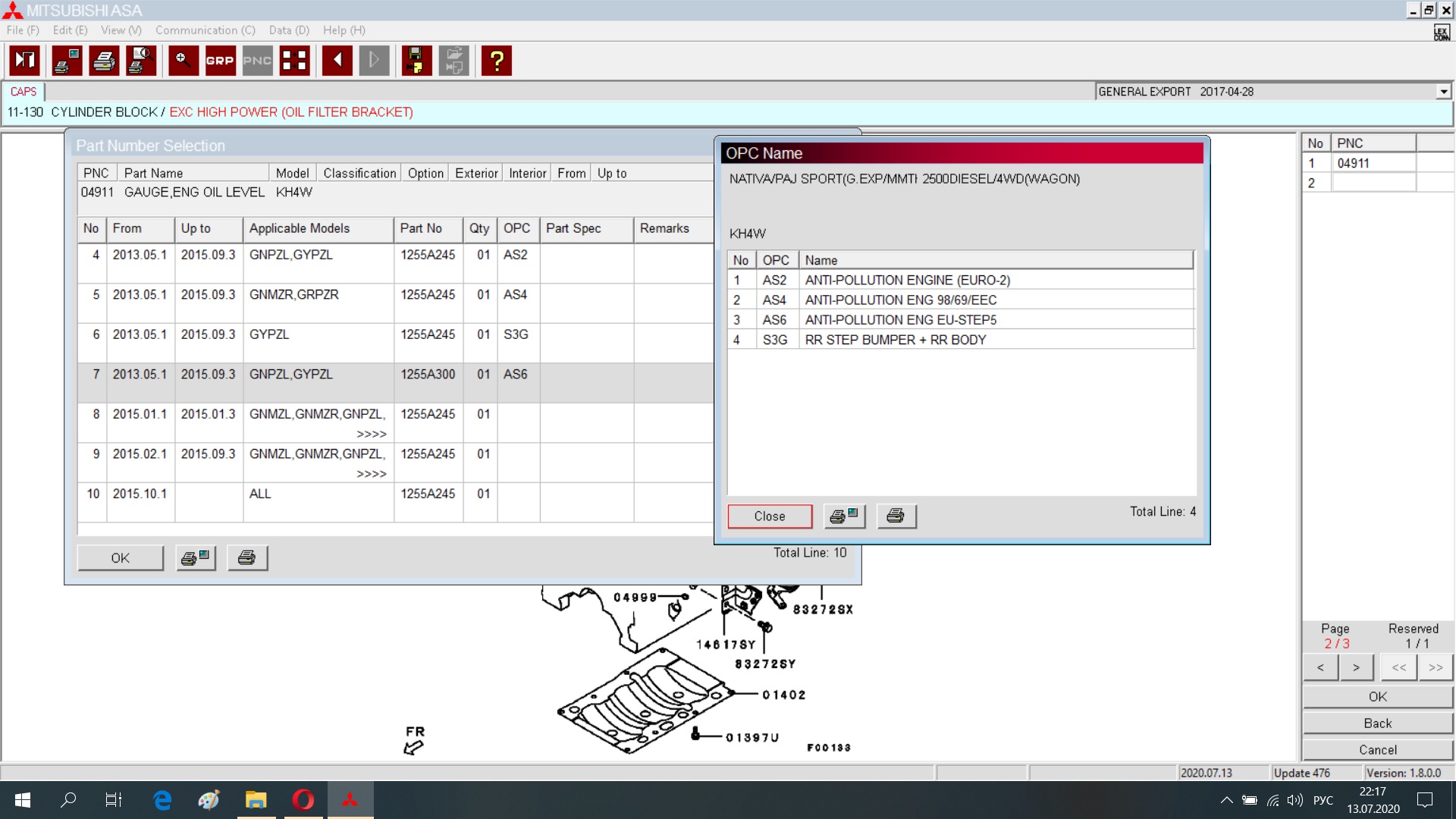This screenshot has width=1456, height=819.
Task: Click the exit door toolbar icon
Action: [25, 61]
